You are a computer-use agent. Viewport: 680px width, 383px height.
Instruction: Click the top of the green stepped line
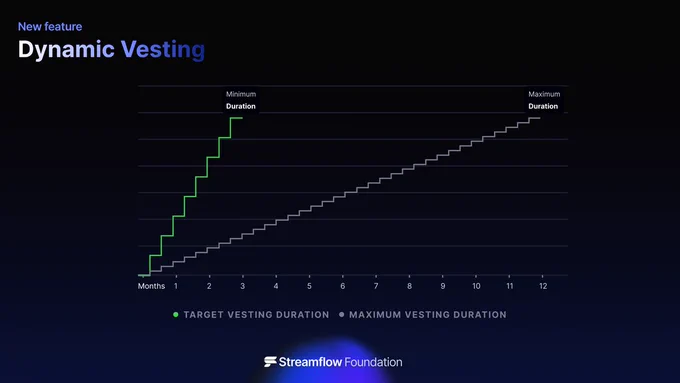tap(236, 118)
